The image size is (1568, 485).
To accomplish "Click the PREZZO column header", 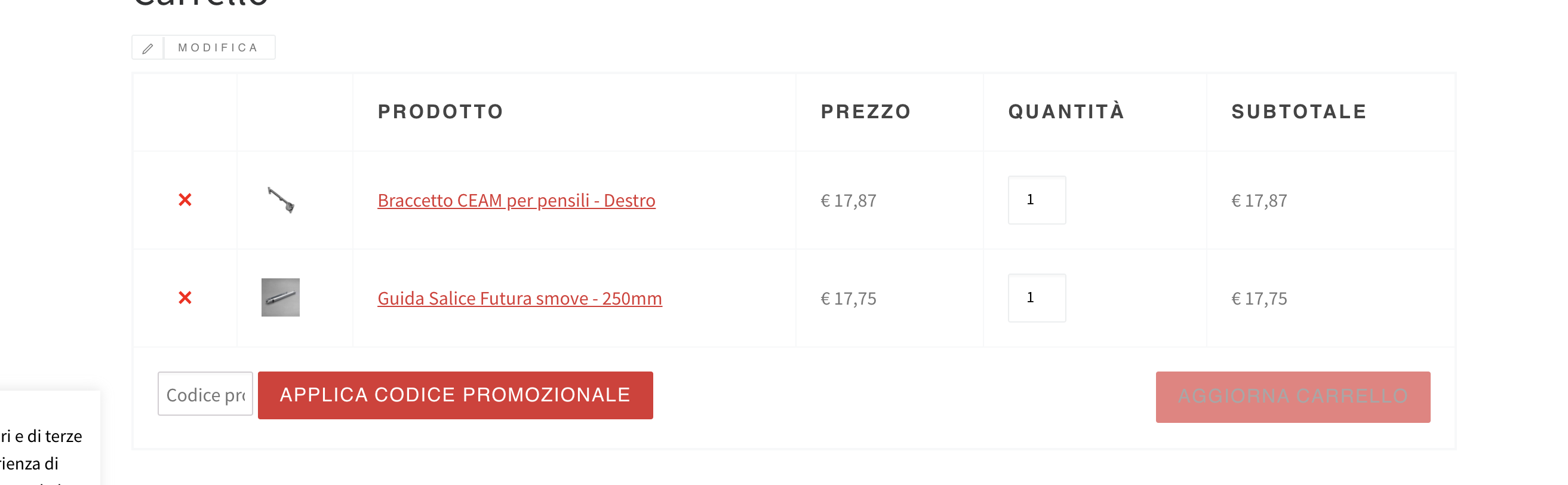I will coord(866,112).
